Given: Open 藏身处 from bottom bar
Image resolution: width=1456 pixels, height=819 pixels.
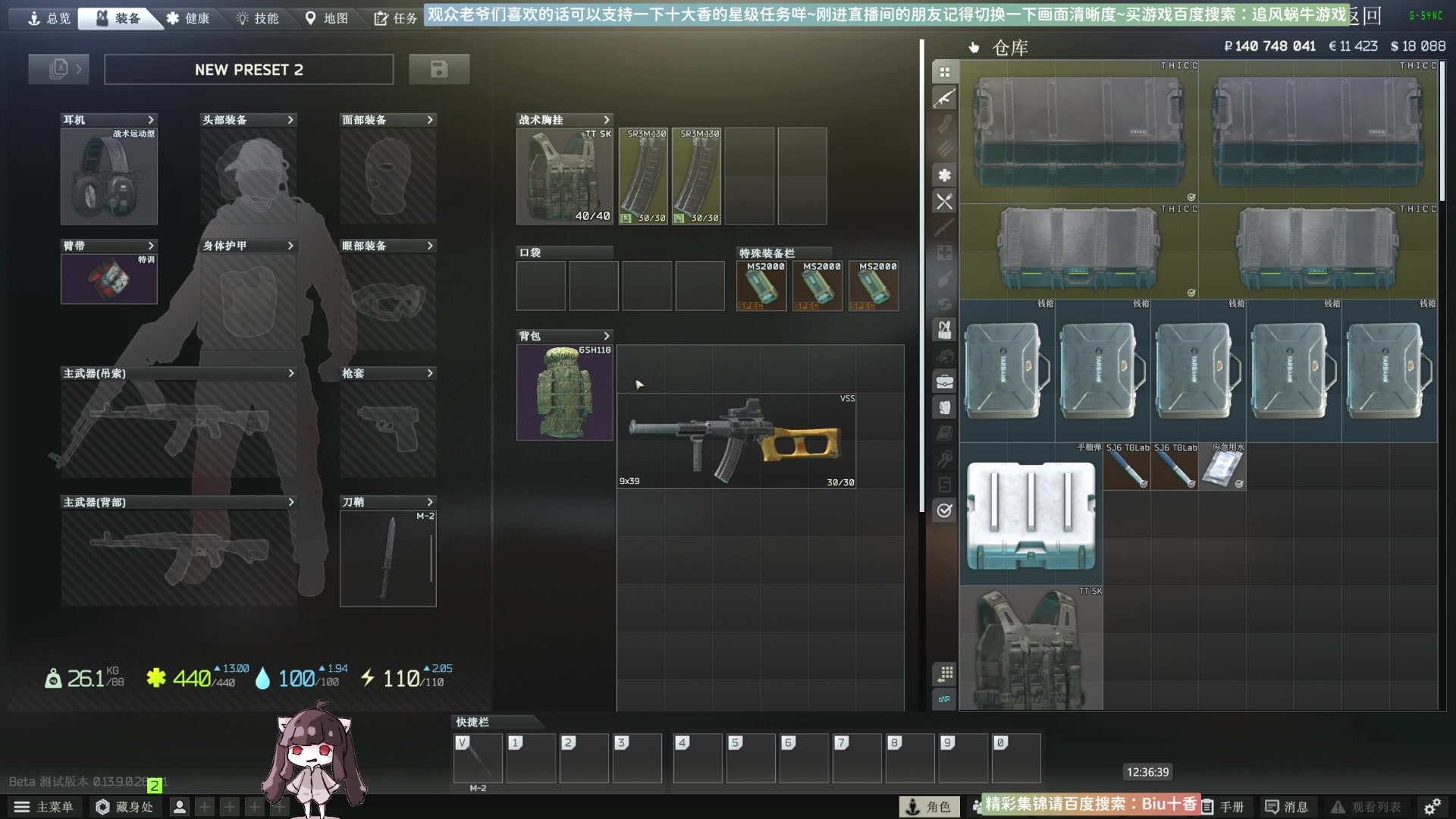Looking at the screenshot, I should (125, 807).
